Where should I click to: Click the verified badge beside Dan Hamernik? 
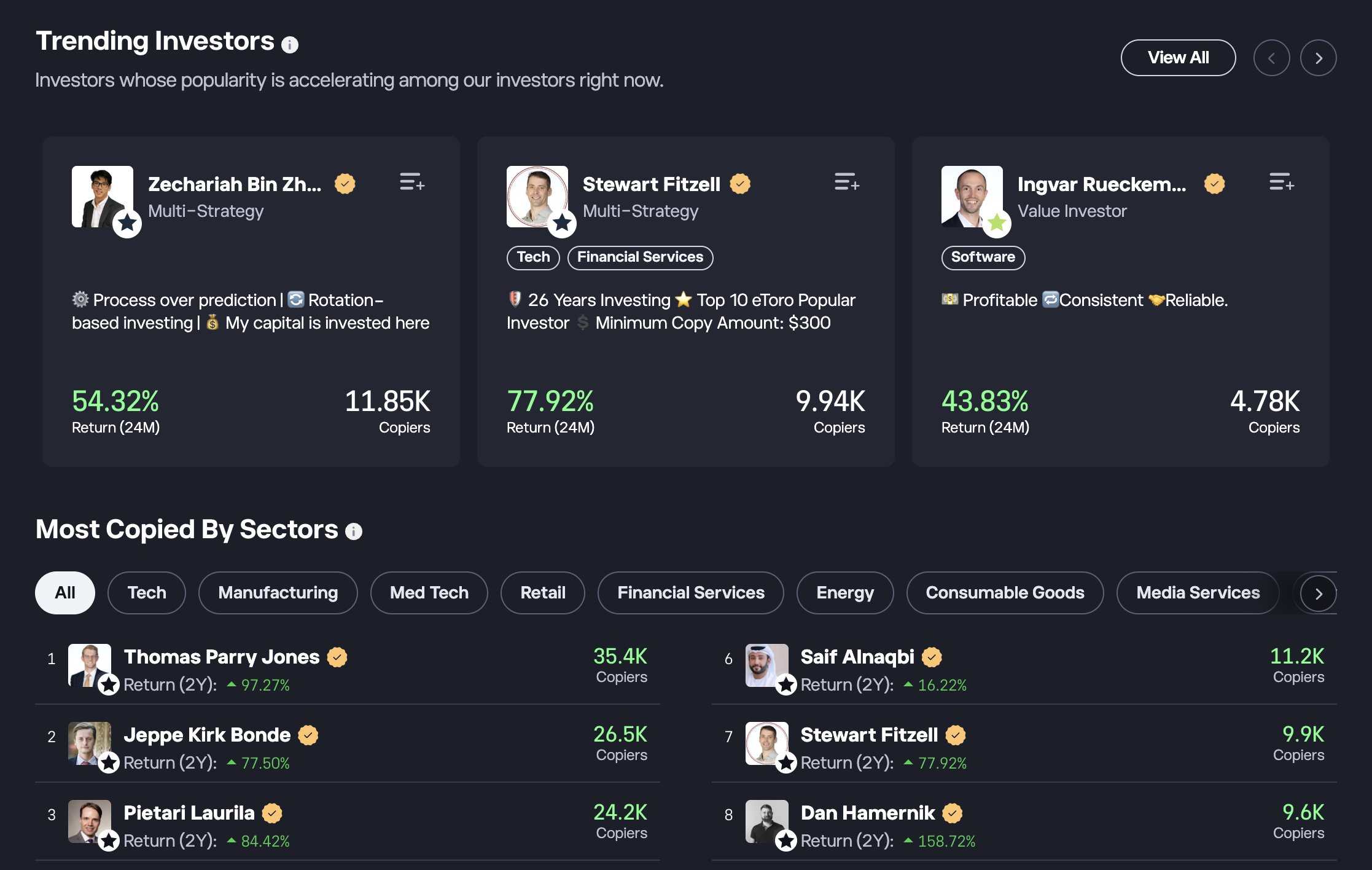point(952,812)
